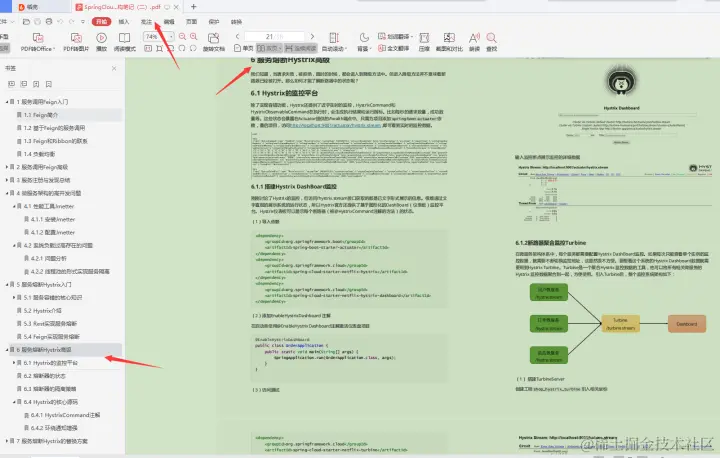Open the zoom percentage dropdown

coord(171,36)
